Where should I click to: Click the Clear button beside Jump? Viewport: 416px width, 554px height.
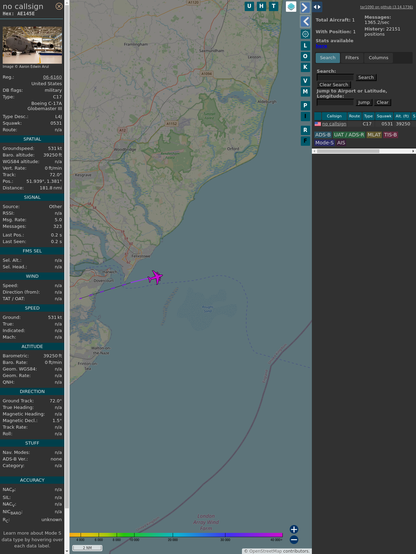(x=382, y=102)
